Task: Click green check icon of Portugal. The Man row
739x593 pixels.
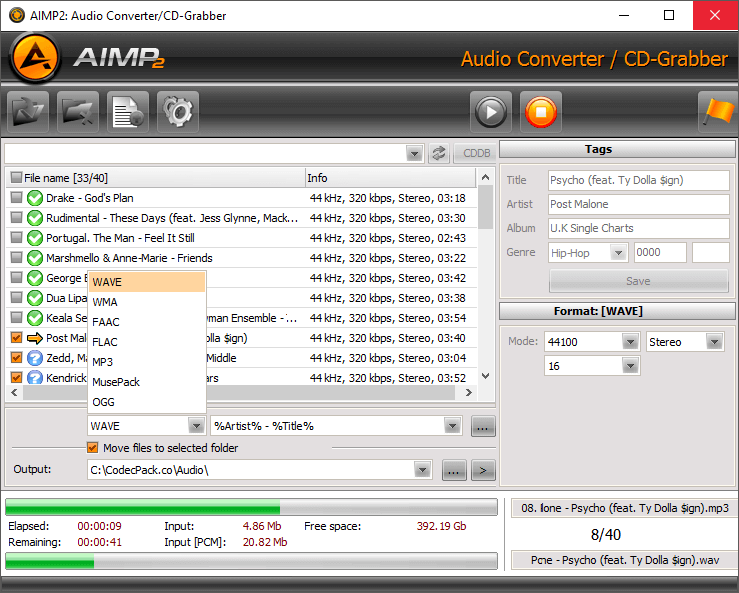Action: coord(35,238)
